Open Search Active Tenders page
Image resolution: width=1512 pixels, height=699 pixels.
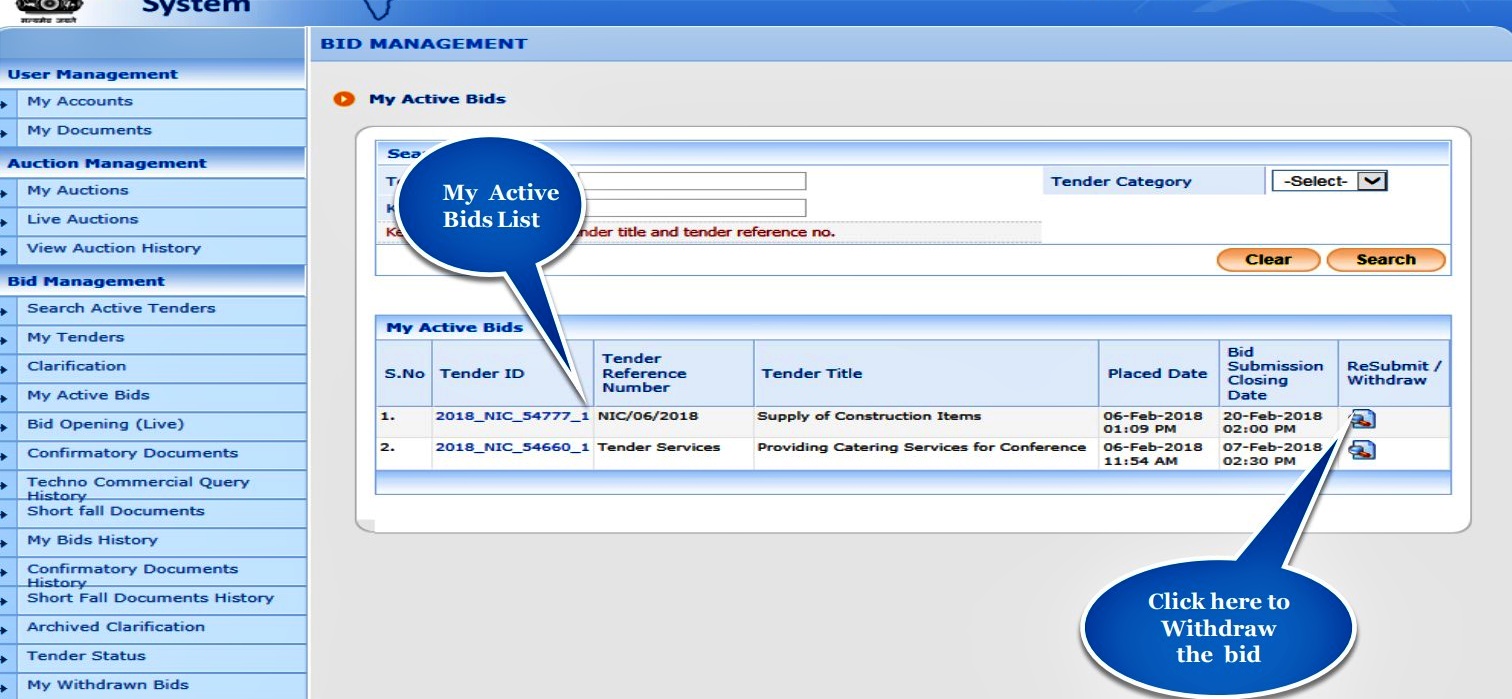(x=121, y=308)
